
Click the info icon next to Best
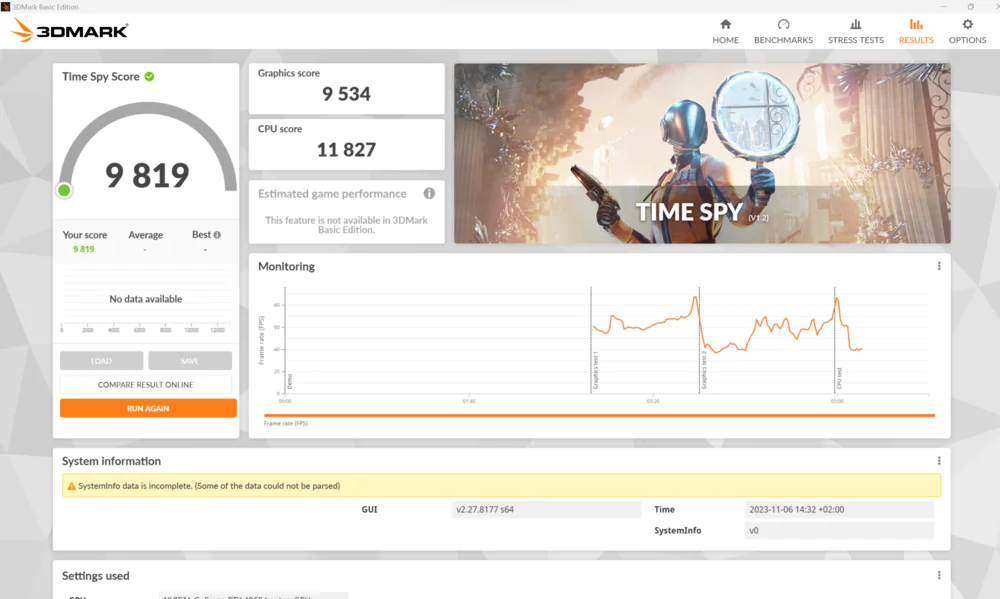coord(217,235)
